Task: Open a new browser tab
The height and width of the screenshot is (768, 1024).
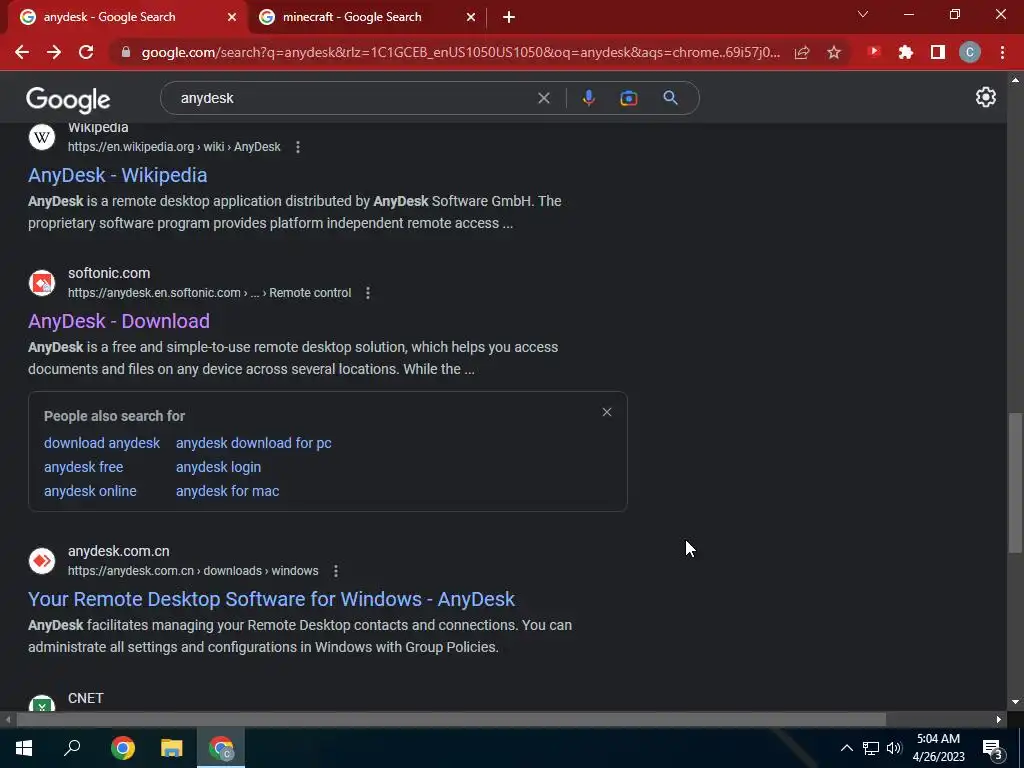Action: (509, 17)
